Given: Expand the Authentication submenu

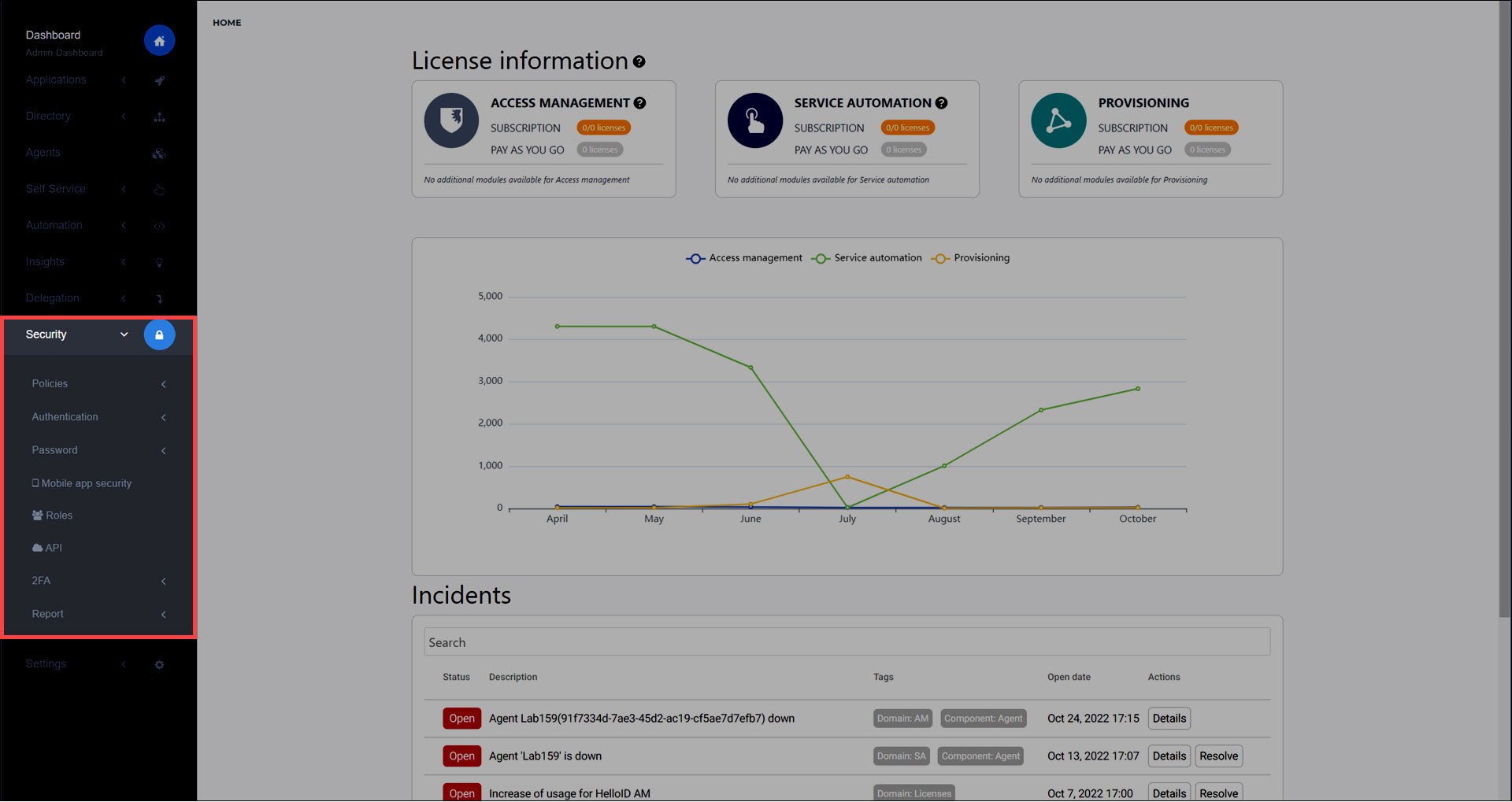Looking at the screenshot, I should pyautogui.click(x=99, y=417).
